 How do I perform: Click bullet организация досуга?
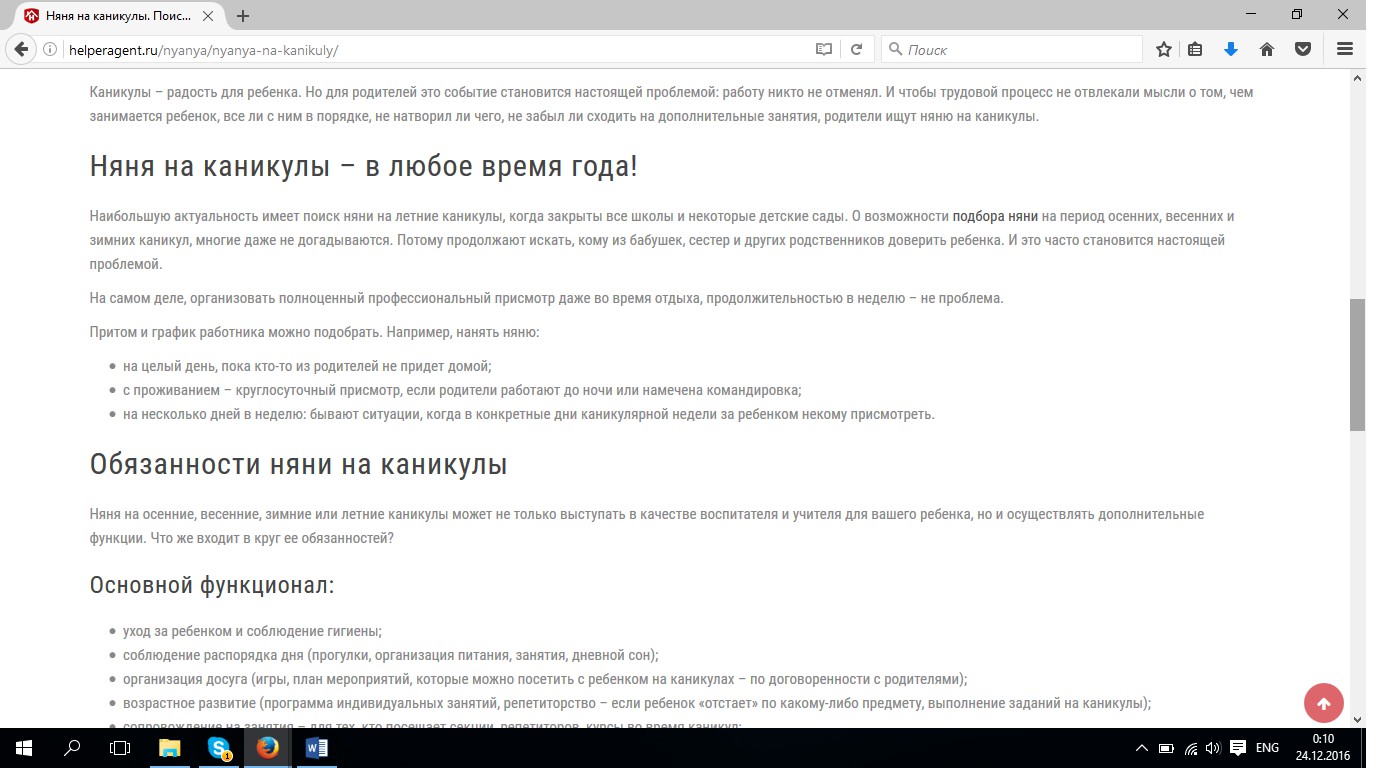pos(545,680)
